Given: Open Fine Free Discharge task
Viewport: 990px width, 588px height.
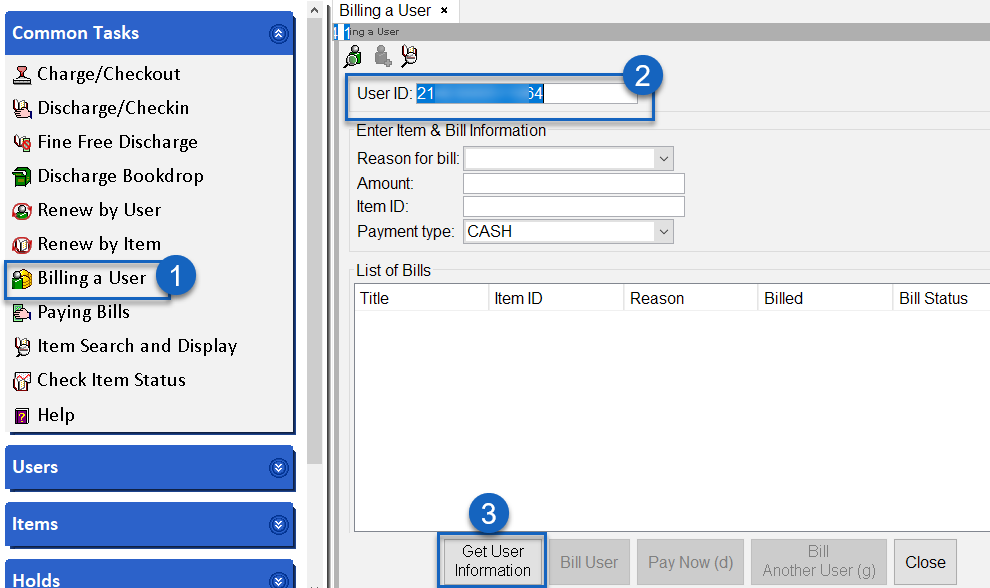Looking at the screenshot, I should 117,142.
